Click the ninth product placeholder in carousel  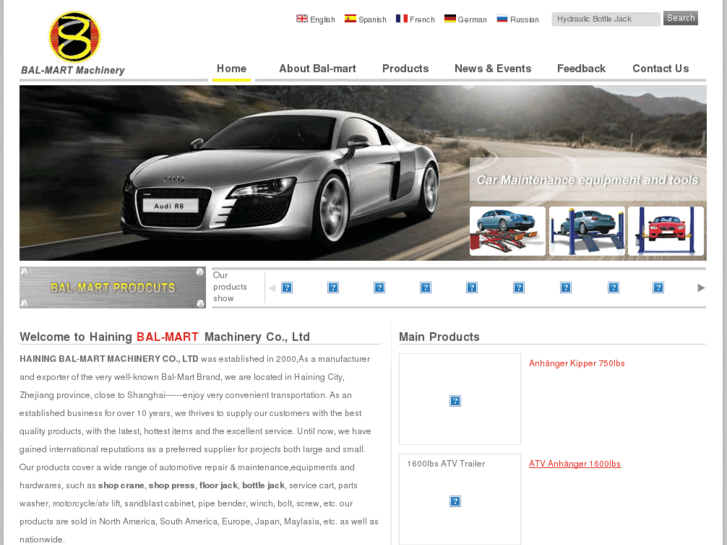pyautogui.click(x=658, y=288)
